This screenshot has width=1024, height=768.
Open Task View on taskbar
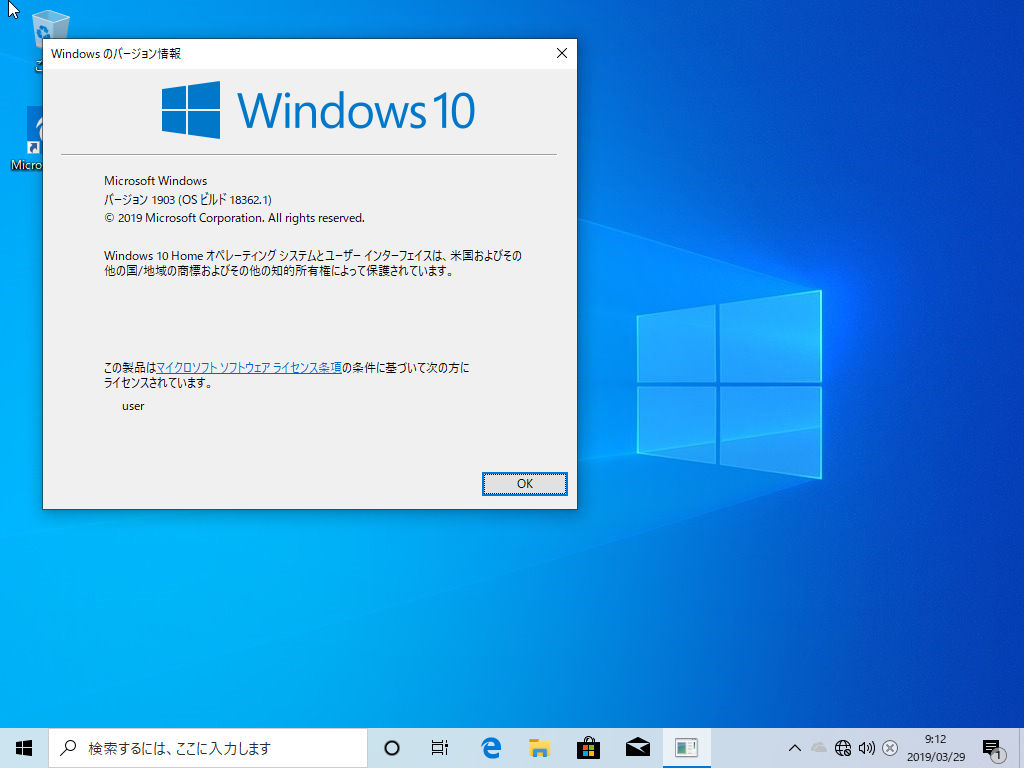tap(440, 748)
